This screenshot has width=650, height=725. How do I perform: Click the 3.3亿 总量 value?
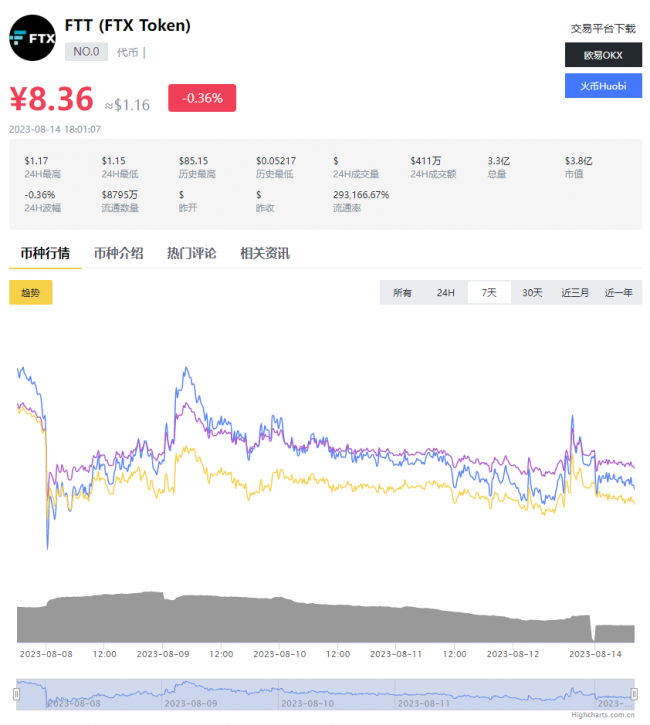click(x=498, y=161)
